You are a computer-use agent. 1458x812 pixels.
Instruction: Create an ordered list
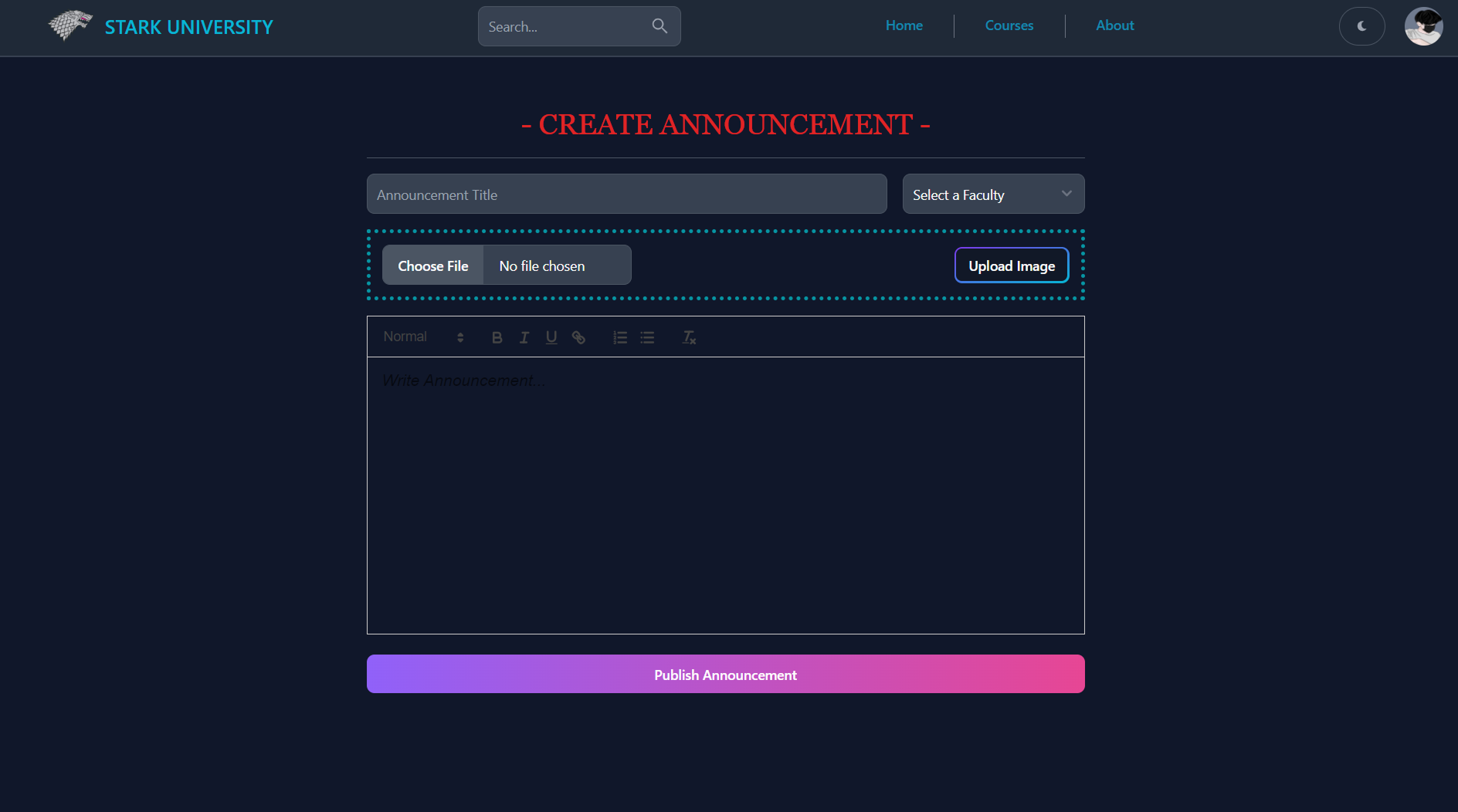(x=619, y=337)
